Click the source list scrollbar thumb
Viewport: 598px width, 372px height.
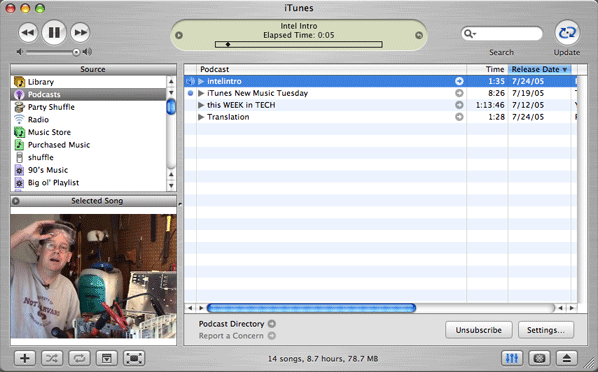(x=171, y=106)
